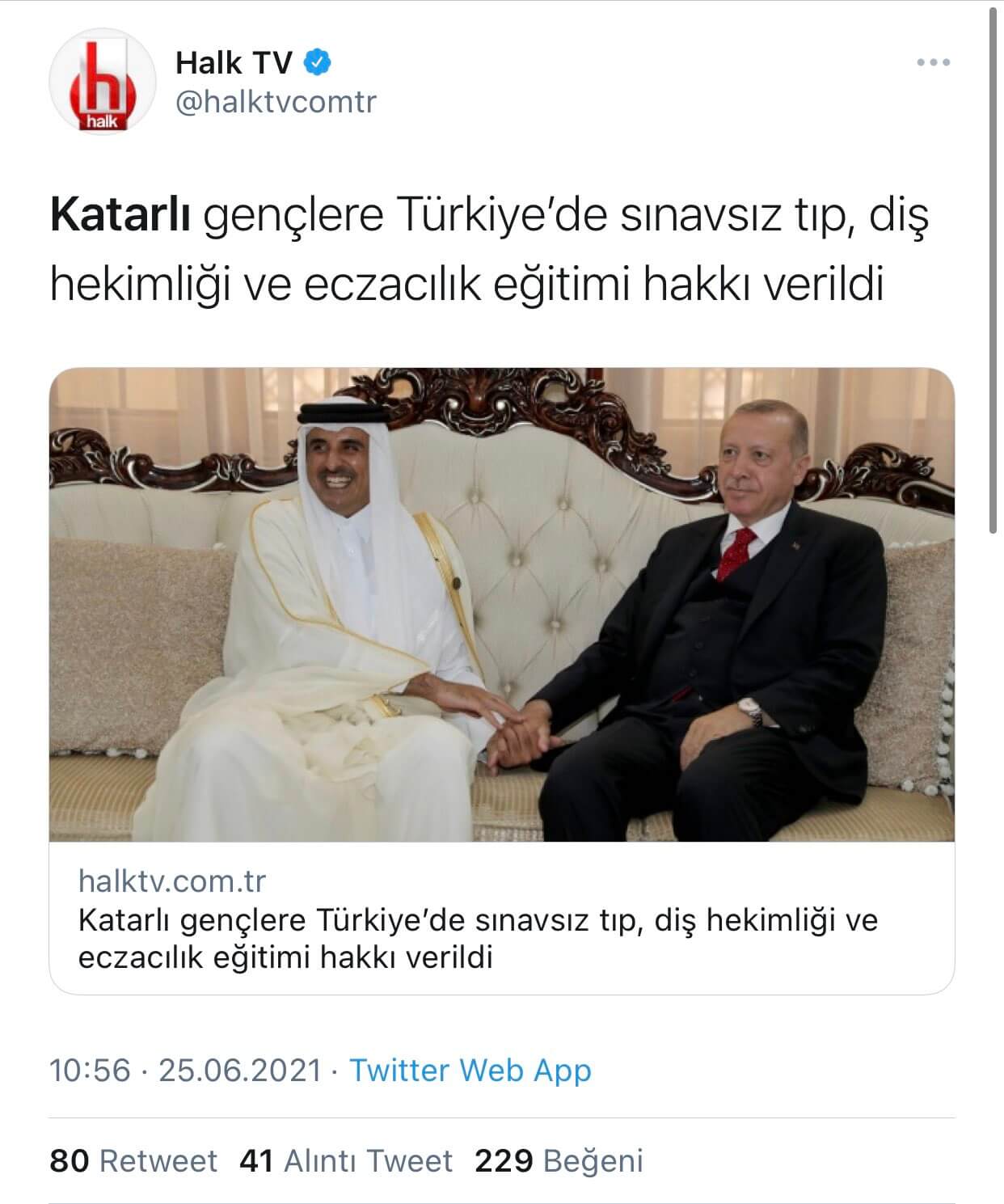The image size is (1004, 1204).
Task: Select the bold Katarlı word in the tweet
Action: [x=120, y=217]
